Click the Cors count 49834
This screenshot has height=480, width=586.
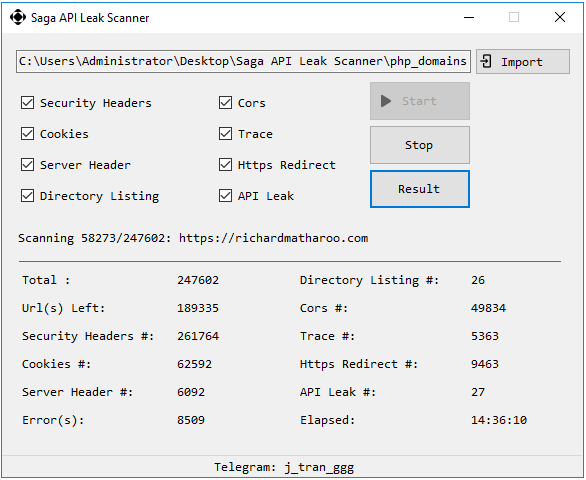click(x=488, y=308)
